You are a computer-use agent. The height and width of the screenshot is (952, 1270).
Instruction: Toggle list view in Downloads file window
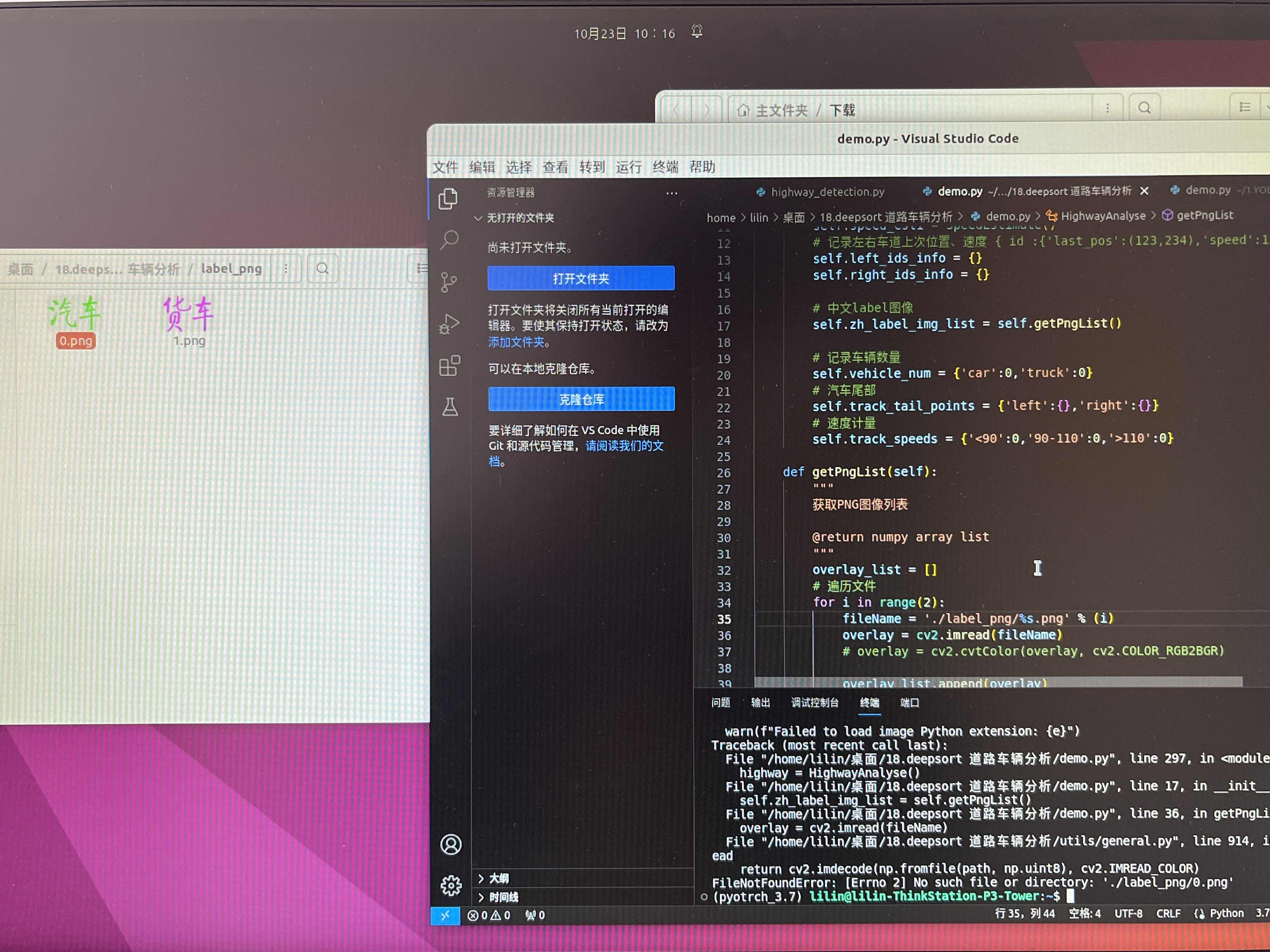click(1245, 107)
